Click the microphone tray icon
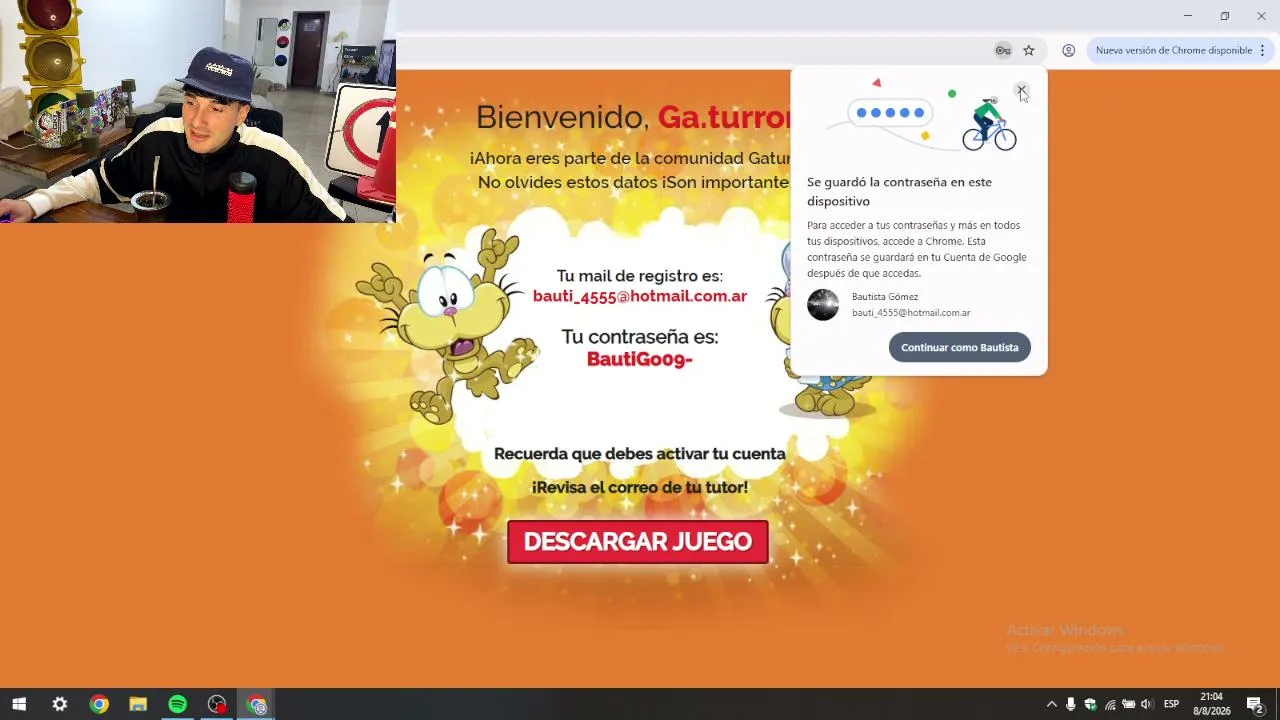Screen dimensions: 1280x720 click(x=1070, y=704)
